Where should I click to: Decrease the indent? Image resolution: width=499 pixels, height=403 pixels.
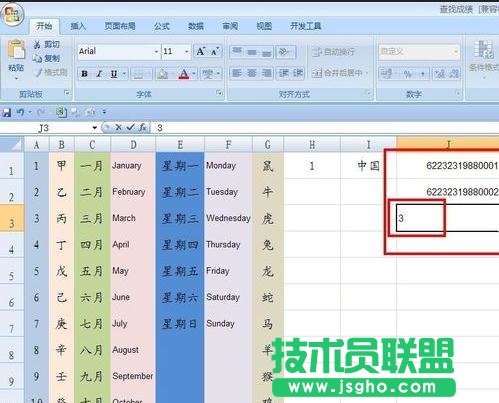(x=283, y=73)
